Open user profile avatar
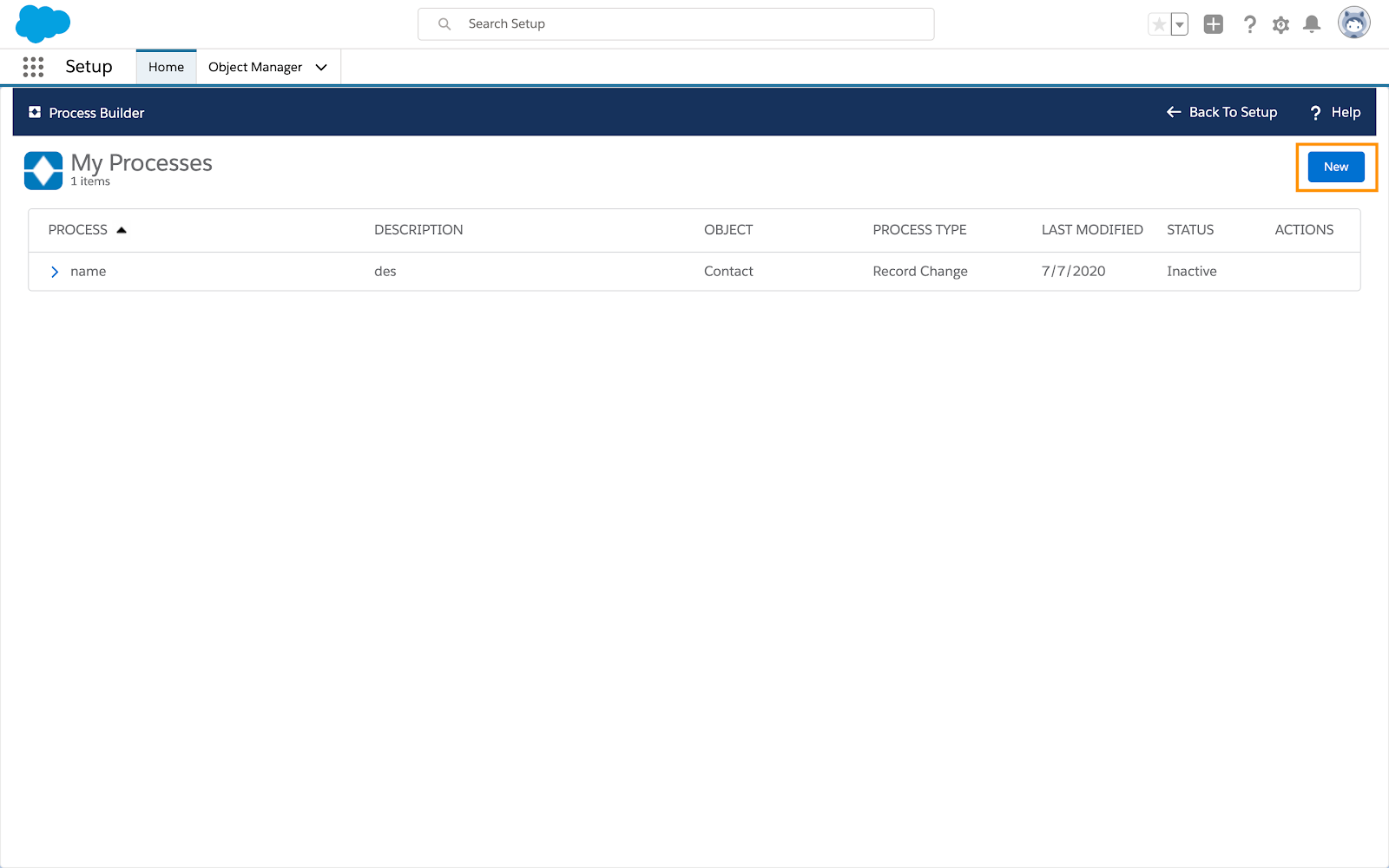The image size is (1389, 868). [1354, 23]
